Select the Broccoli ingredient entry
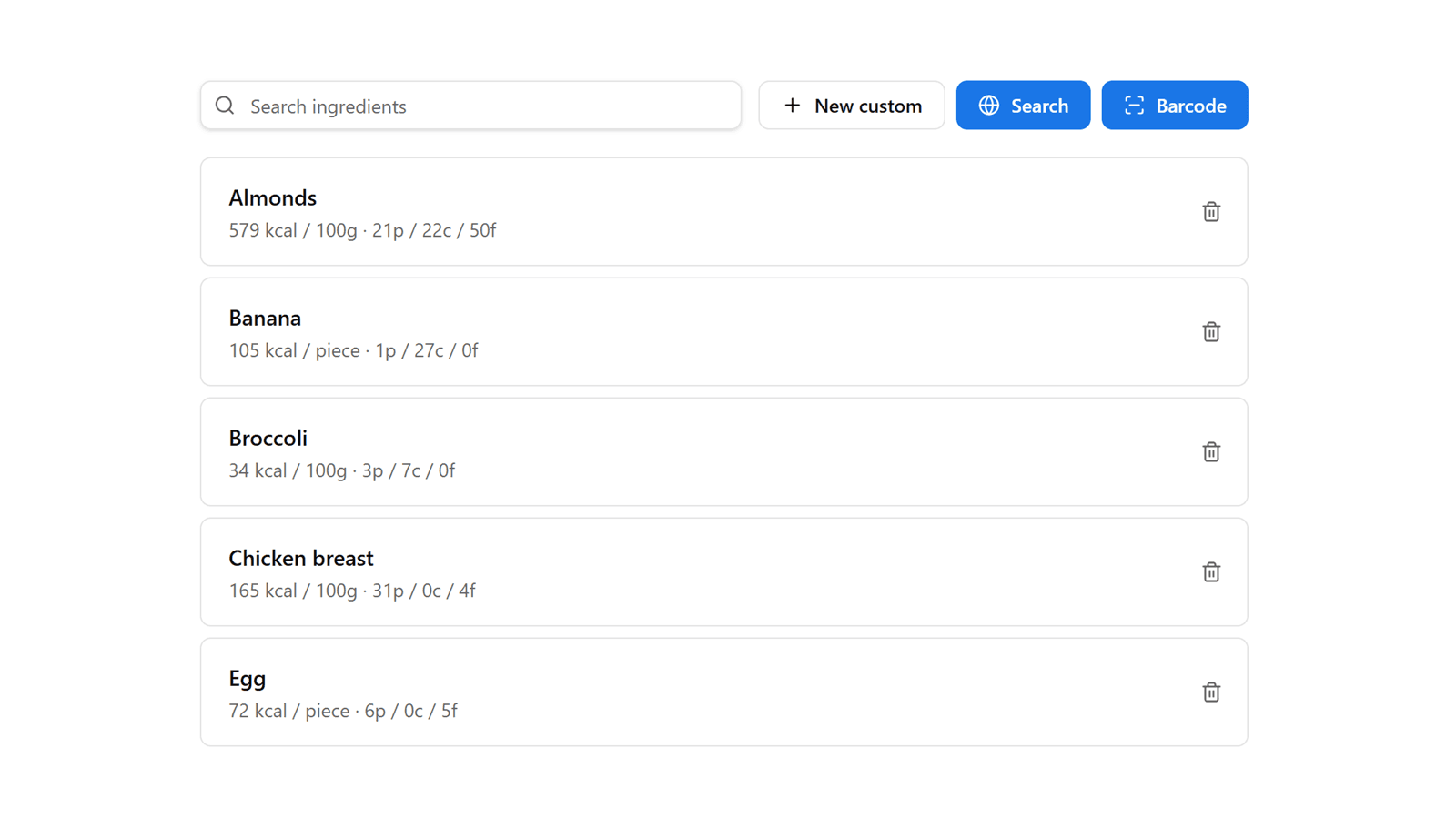Image resolution: width=1456 pixels, height=819 pixels. point(723,452)
